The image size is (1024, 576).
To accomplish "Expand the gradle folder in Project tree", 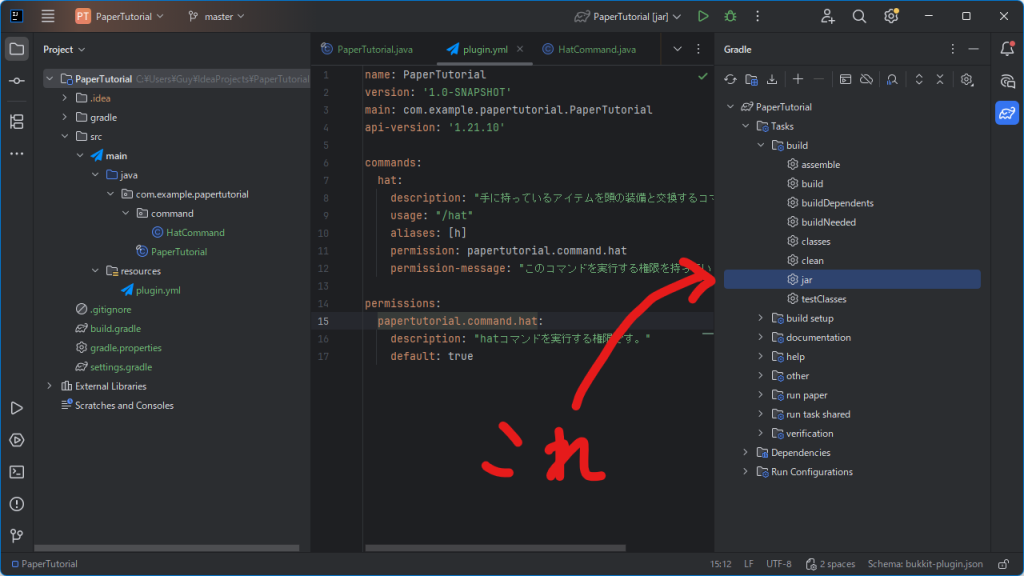I will [65, 117].
